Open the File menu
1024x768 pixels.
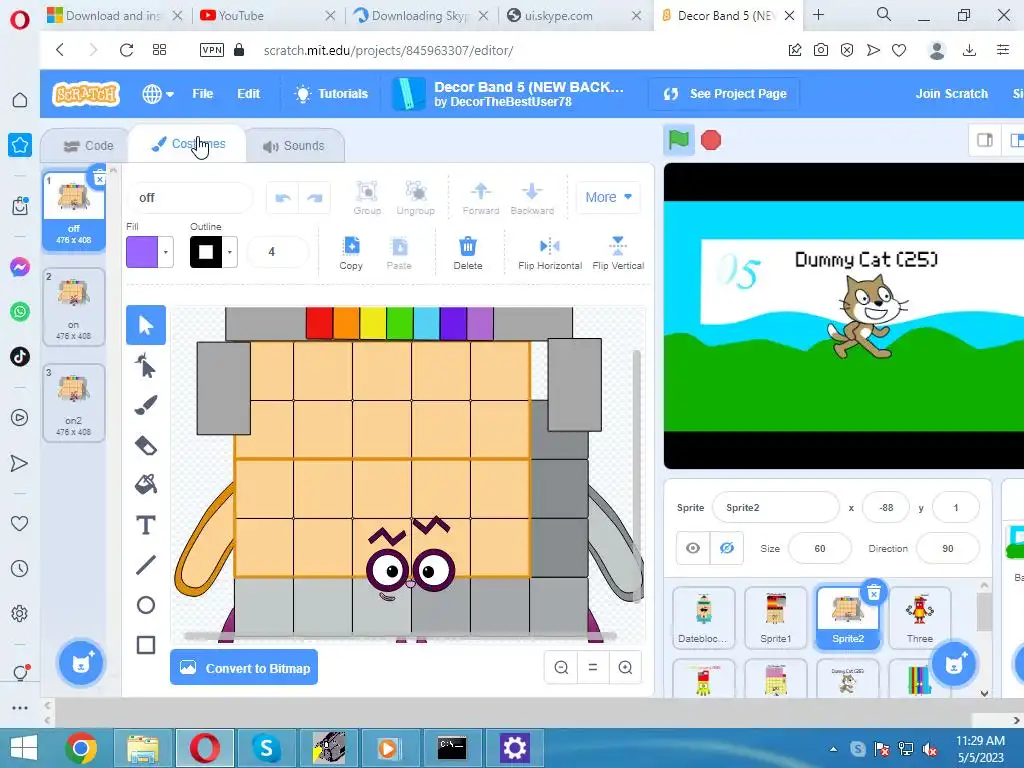[202, 94]
